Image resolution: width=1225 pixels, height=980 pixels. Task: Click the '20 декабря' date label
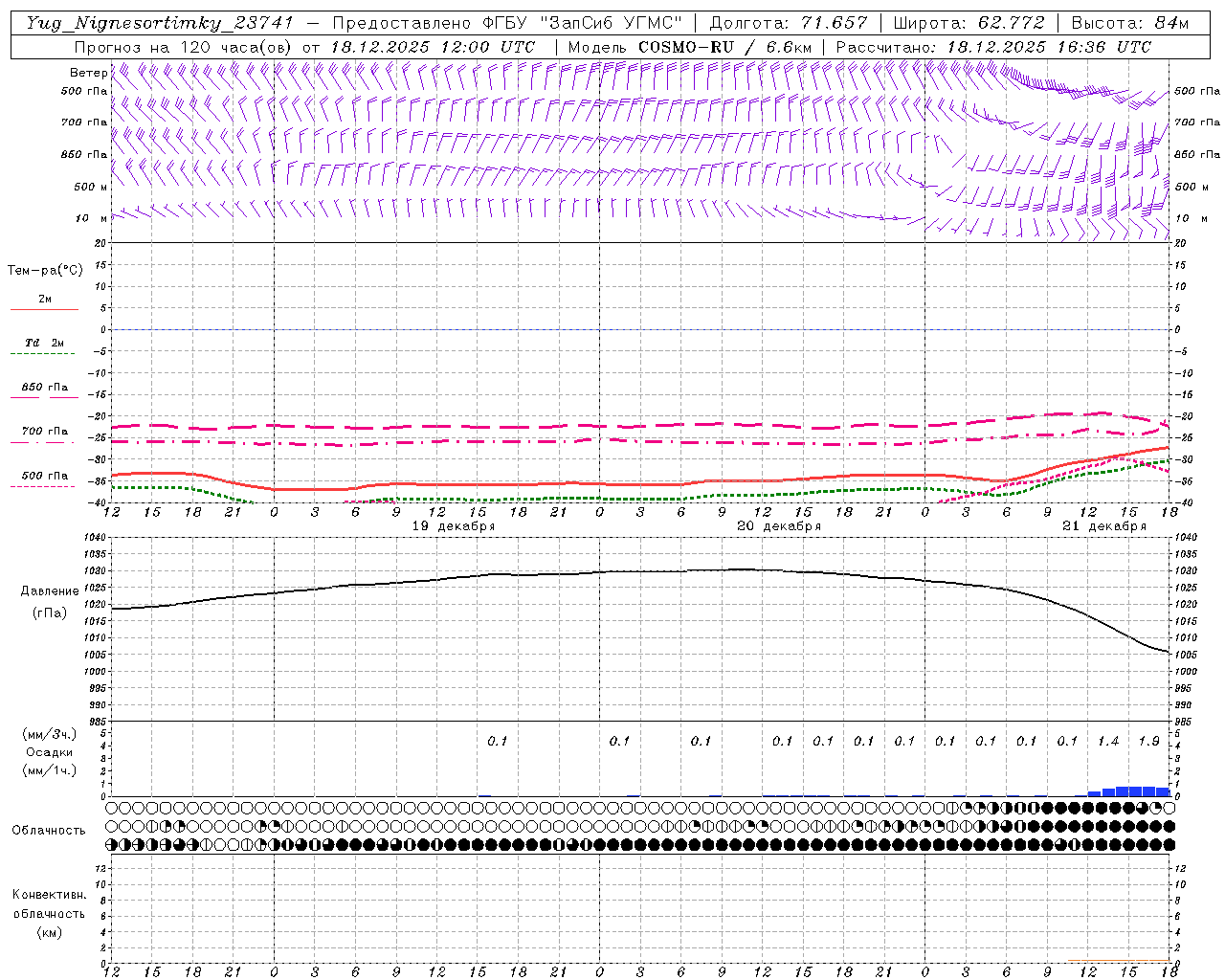point(779,526)
